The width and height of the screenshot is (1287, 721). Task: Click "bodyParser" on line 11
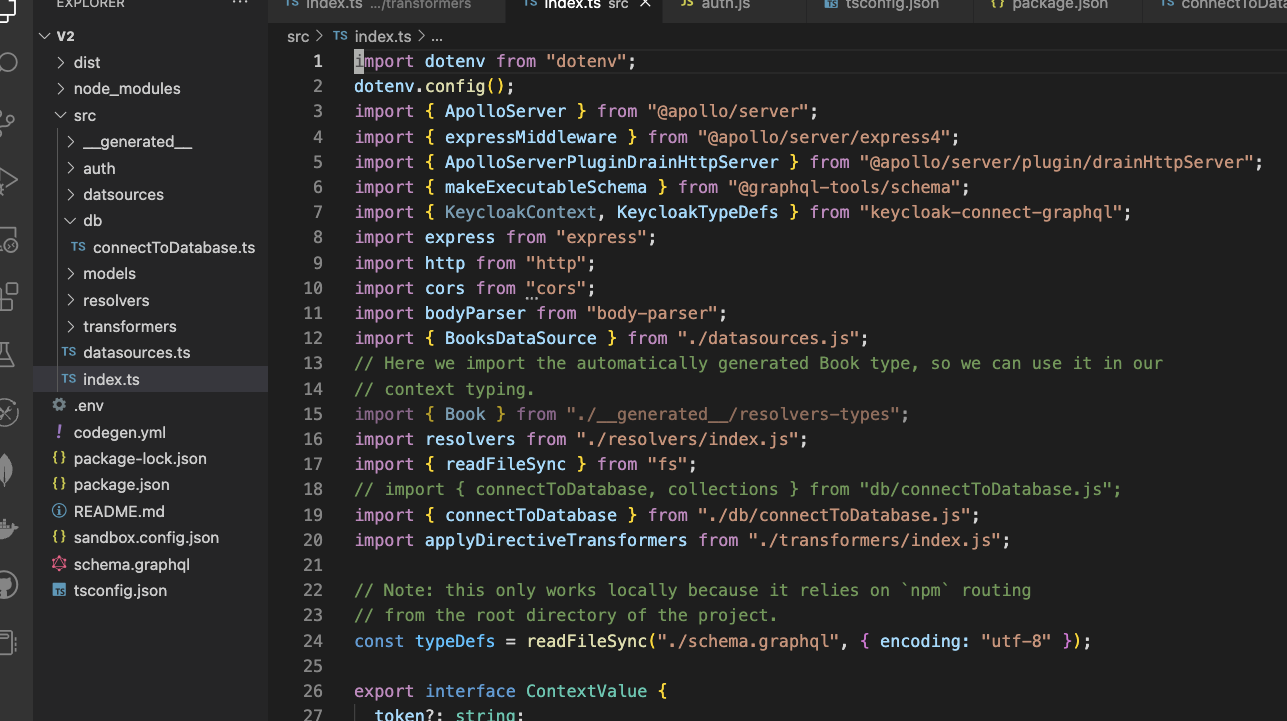pyautogui.click(x=475, y=313)
